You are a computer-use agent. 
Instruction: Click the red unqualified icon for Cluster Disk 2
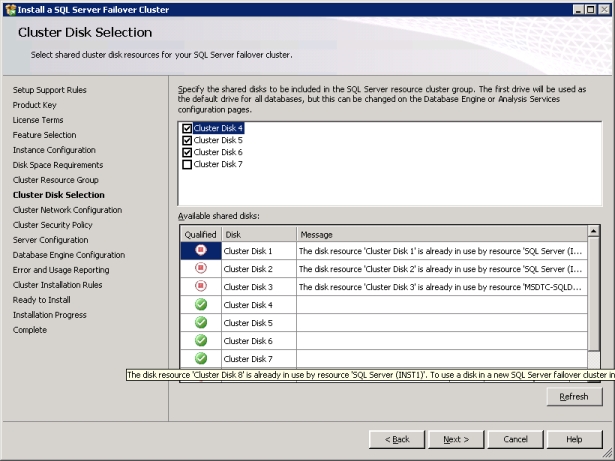pos(201,268)
